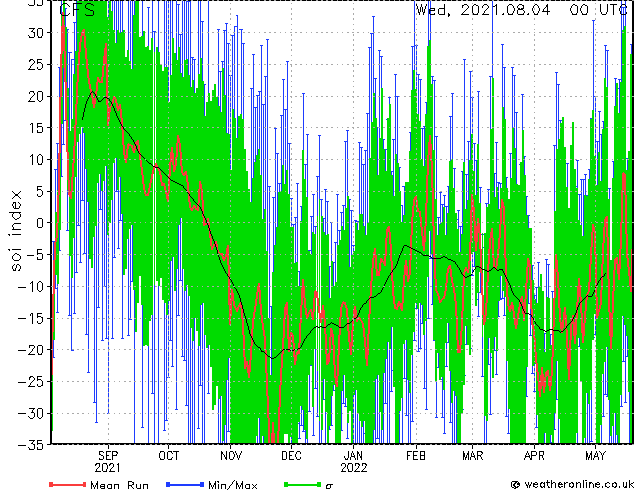Click the 'Min/Max' legend label

pos(233,485)
